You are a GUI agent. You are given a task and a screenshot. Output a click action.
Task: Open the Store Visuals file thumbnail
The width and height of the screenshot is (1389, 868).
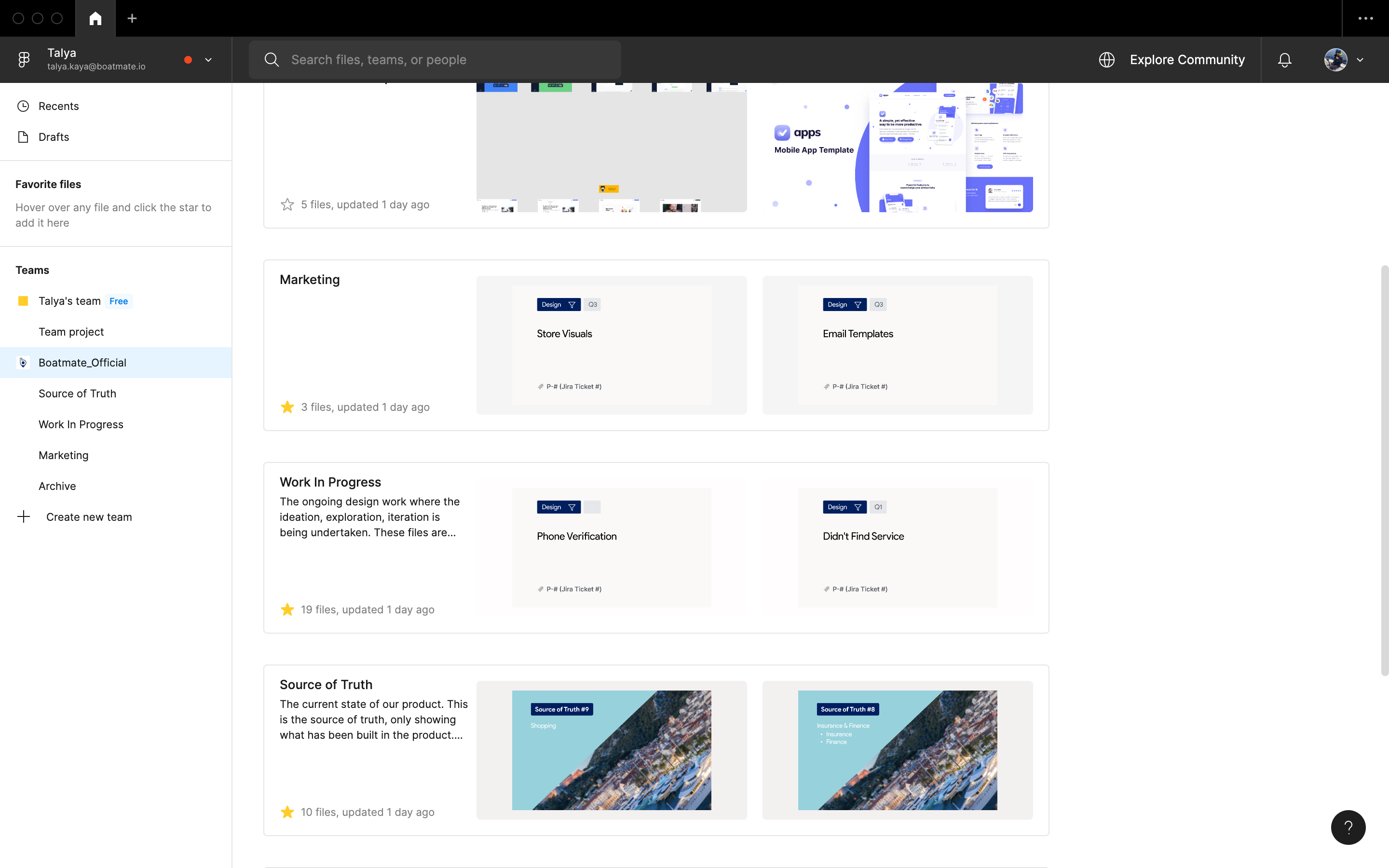click(611, 345)
